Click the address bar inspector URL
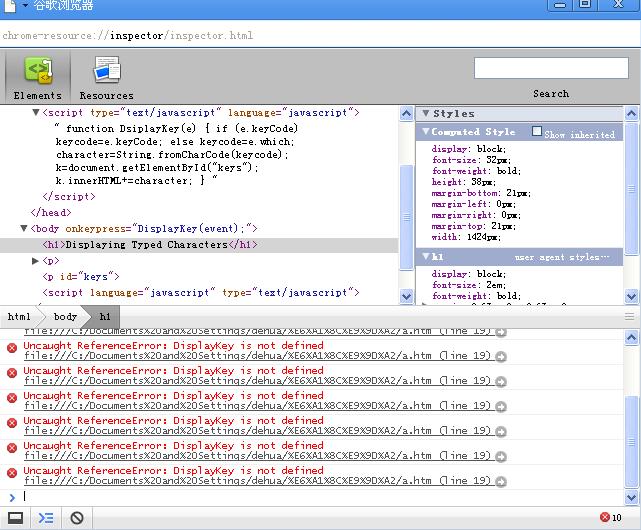Screen dimensions: 641x530 coord(128,36)
